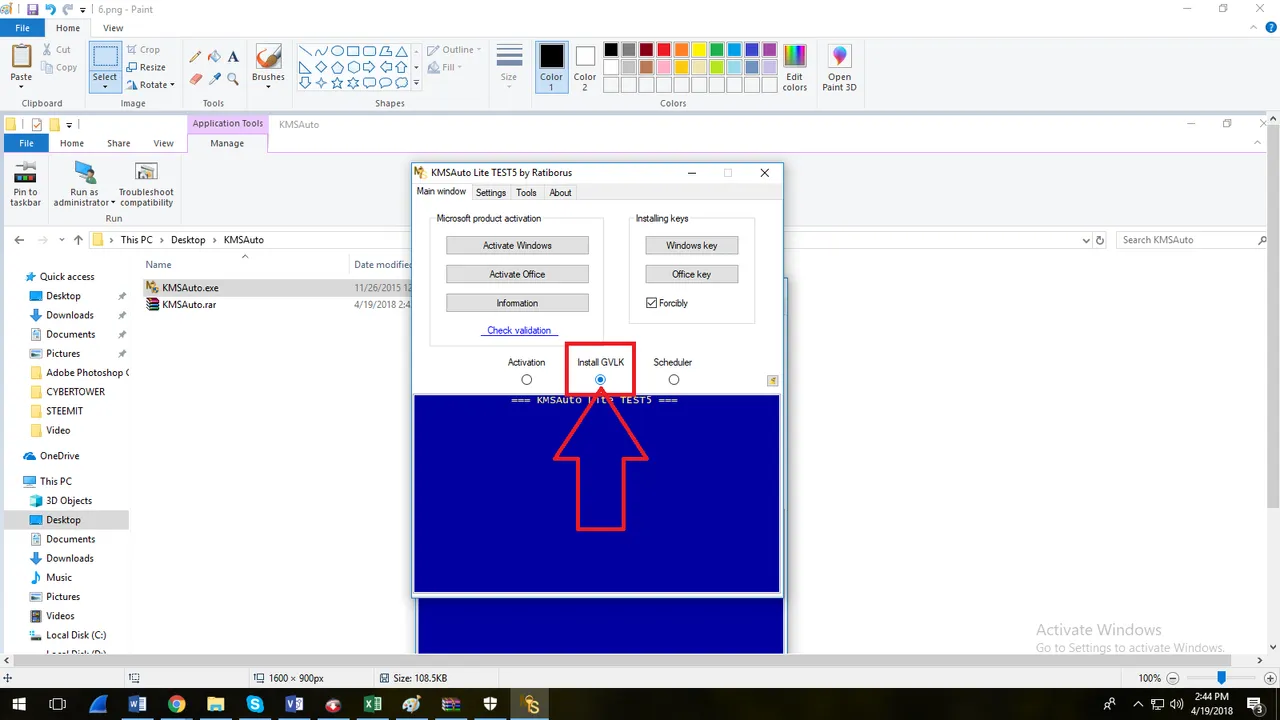Open Excel from the taskbar
The image size is (1280, 720).
click(x=372, y=704)
